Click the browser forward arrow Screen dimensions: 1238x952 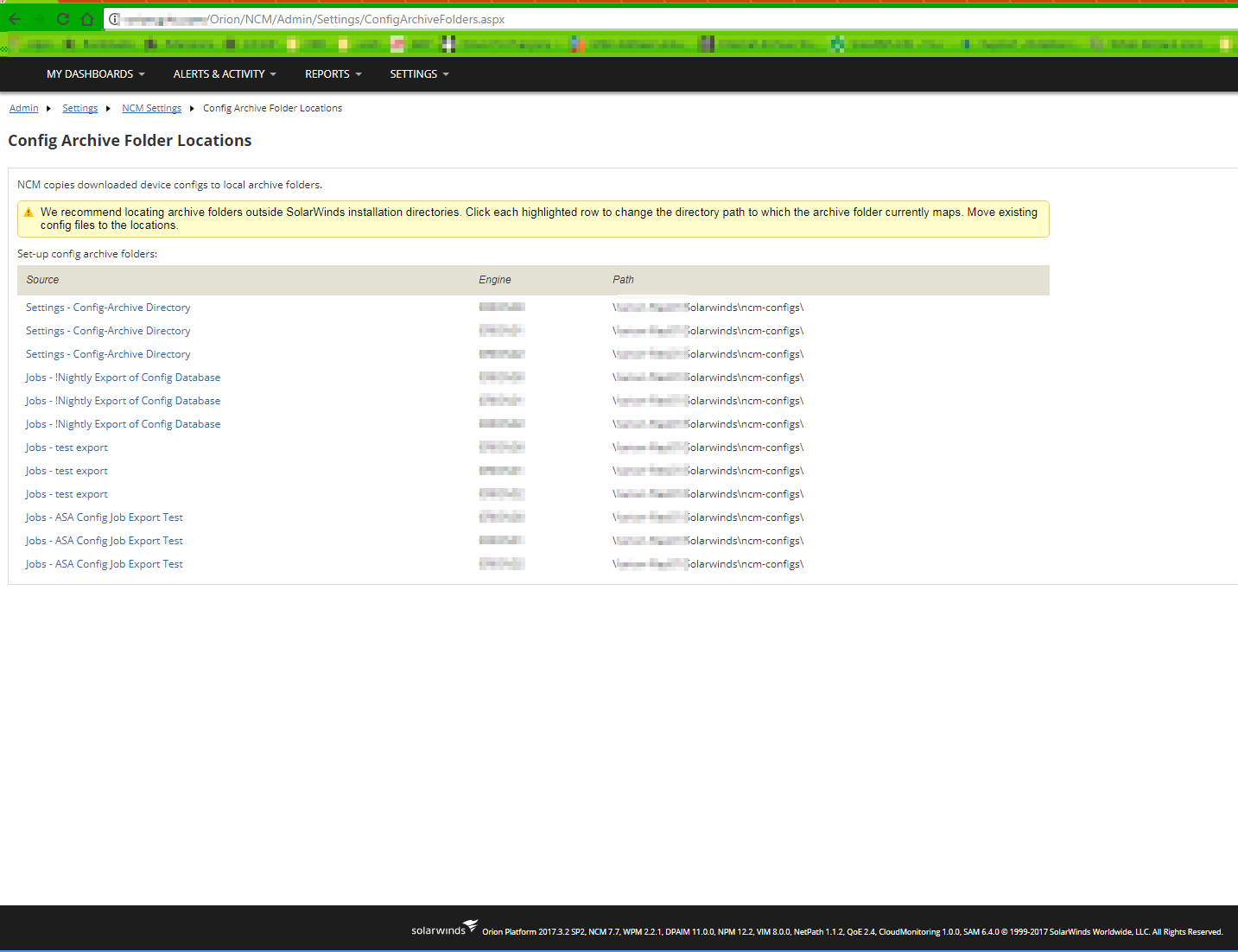click(39, 19)
